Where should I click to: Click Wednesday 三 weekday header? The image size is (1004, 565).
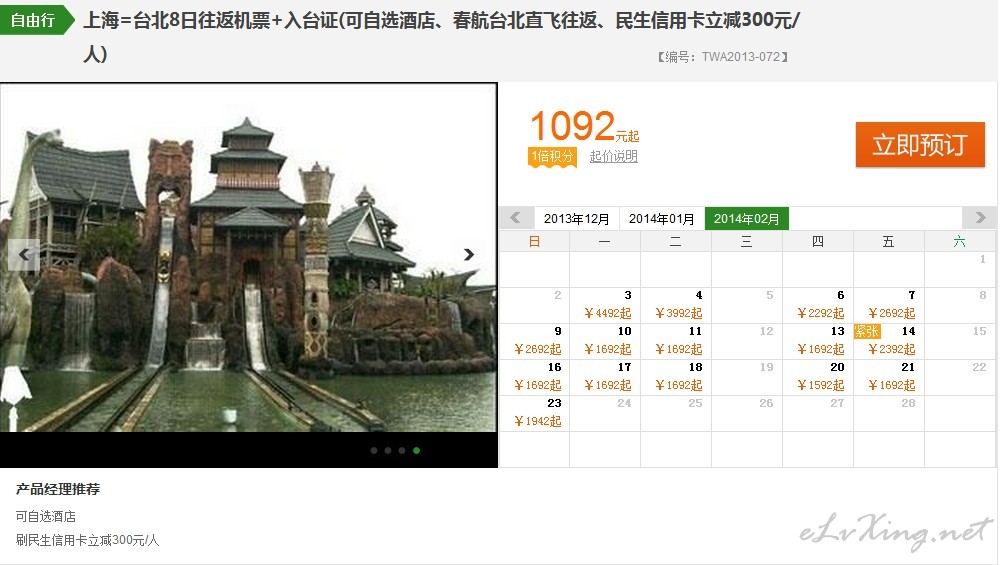747,242
